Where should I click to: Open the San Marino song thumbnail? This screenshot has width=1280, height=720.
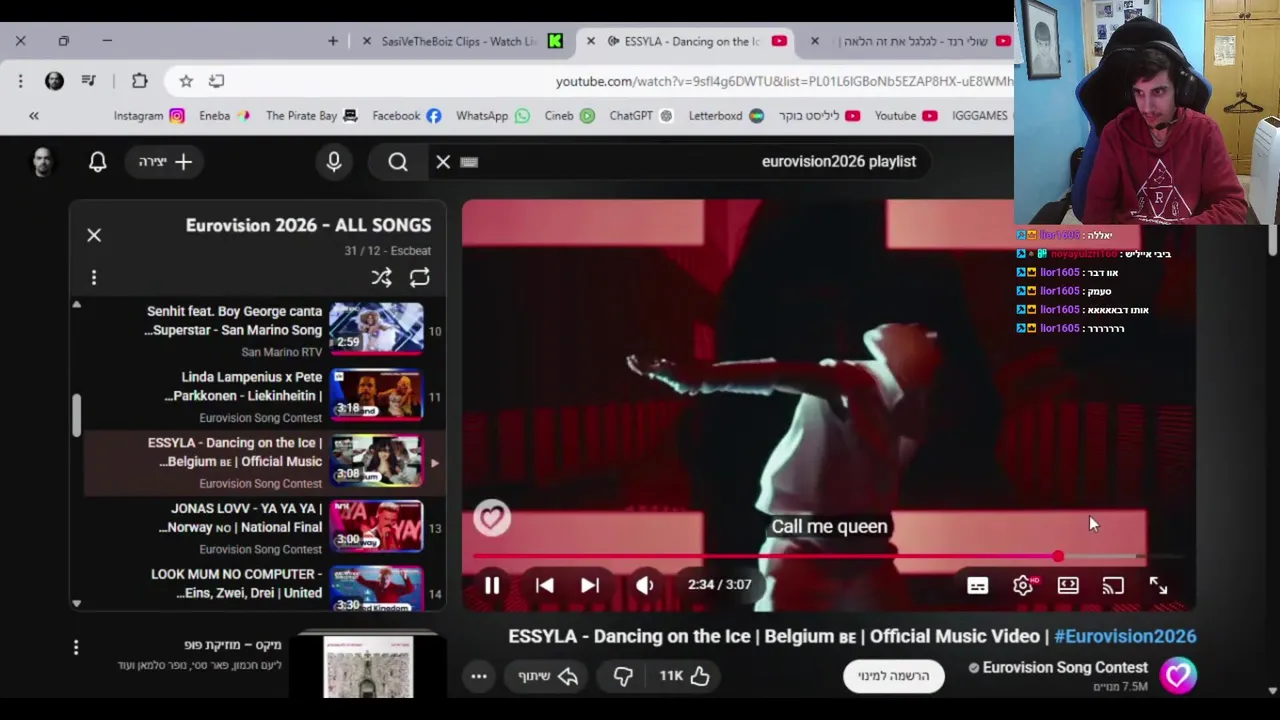pos(376,329)
